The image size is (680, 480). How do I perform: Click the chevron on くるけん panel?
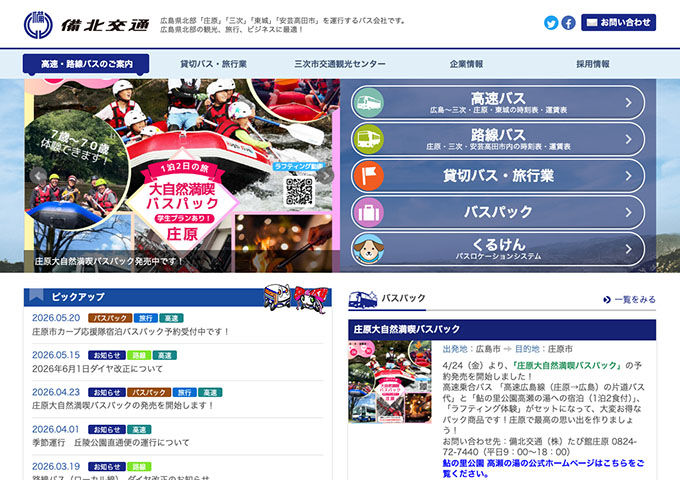[628, 249]
